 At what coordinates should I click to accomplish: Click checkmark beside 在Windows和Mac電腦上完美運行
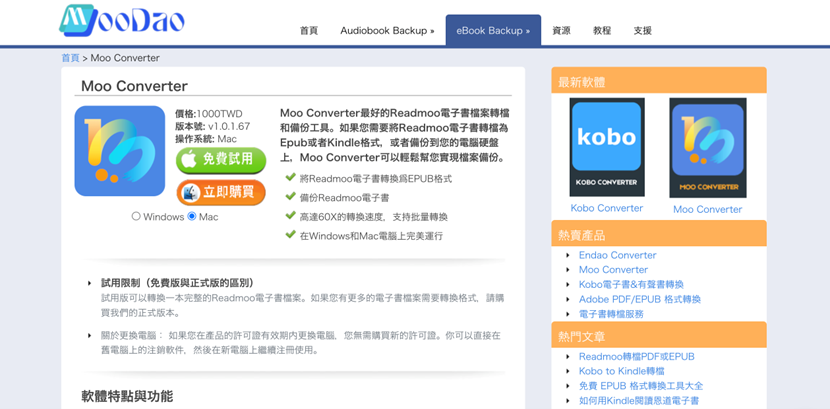[290, 234]
